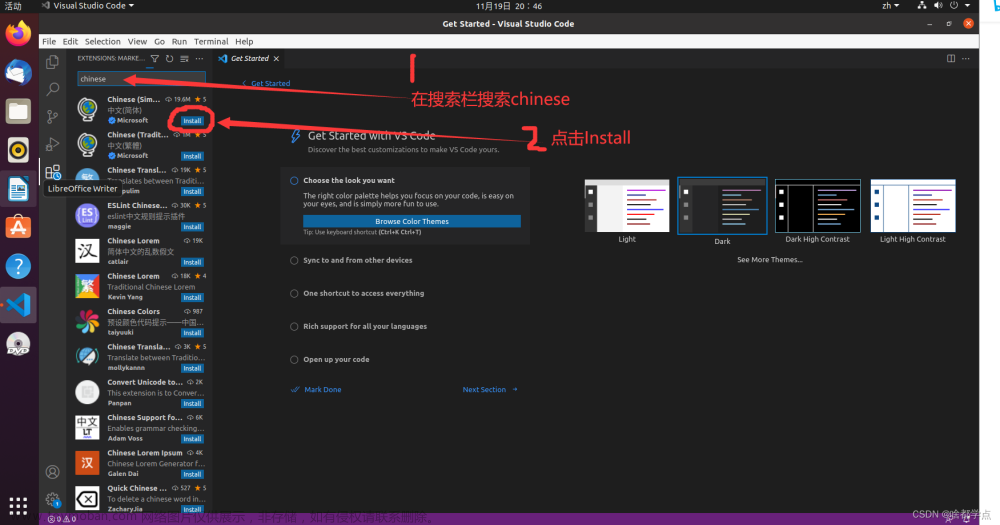Select 'Open up your code' step

336,360
